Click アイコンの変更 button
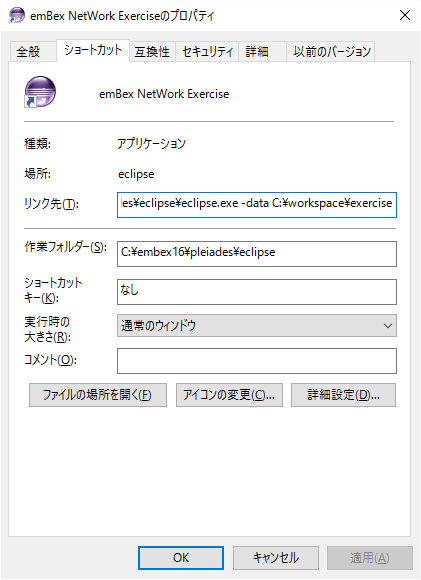This screenshot has height=580, width=421. click(x=229, y=395)
